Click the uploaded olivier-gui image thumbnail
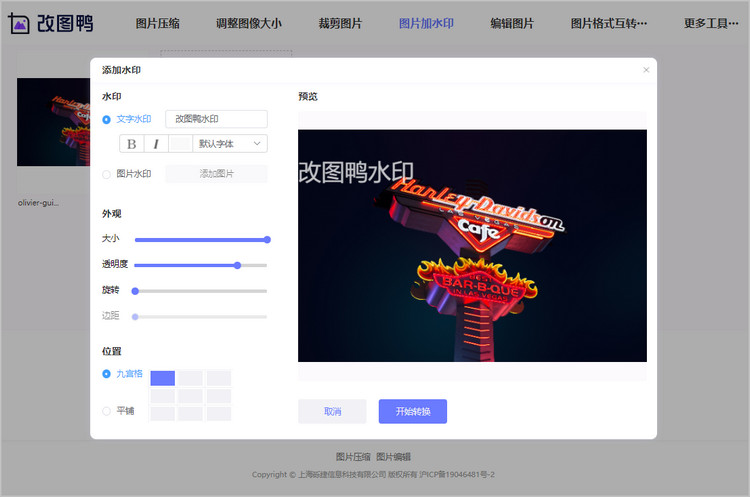Image resolution: width=750 pixels, height=497 pixels. point(53,122)
